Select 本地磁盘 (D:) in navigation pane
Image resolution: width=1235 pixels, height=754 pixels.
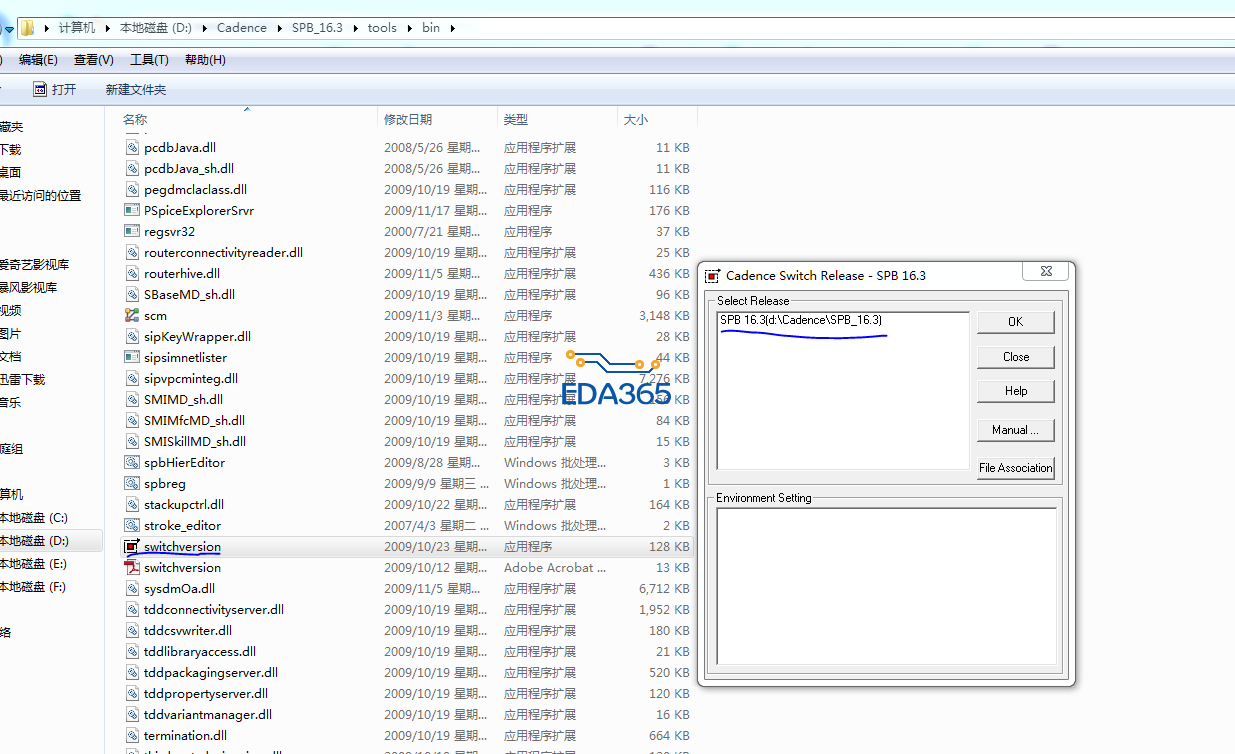(34, 541)
